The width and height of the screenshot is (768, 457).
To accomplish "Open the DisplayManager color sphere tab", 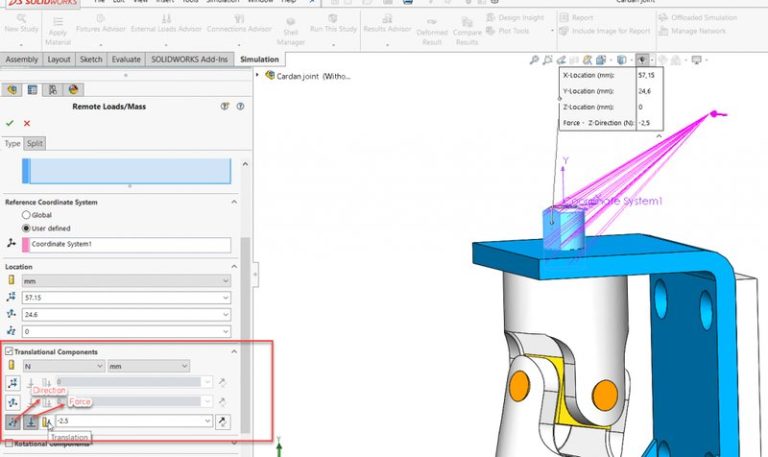I will [73, 90].
